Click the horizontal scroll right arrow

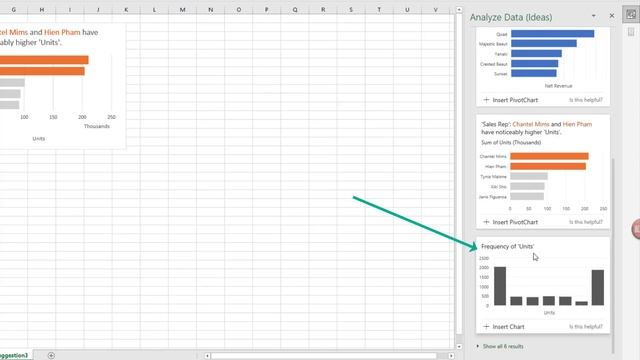click(x=451, y=356)
